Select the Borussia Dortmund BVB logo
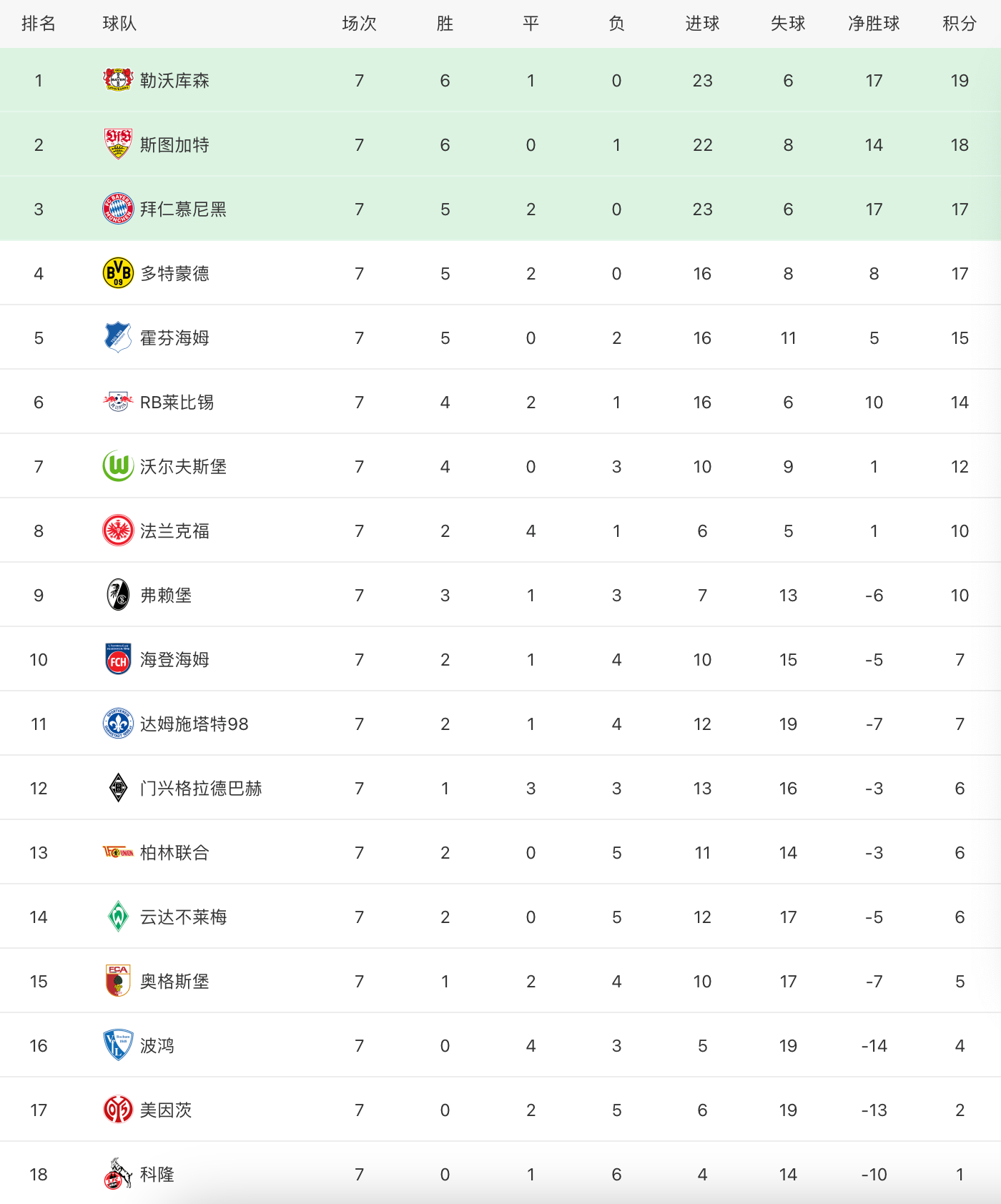This screenshot has height=1204, width=1001. (x=118, y=272)
